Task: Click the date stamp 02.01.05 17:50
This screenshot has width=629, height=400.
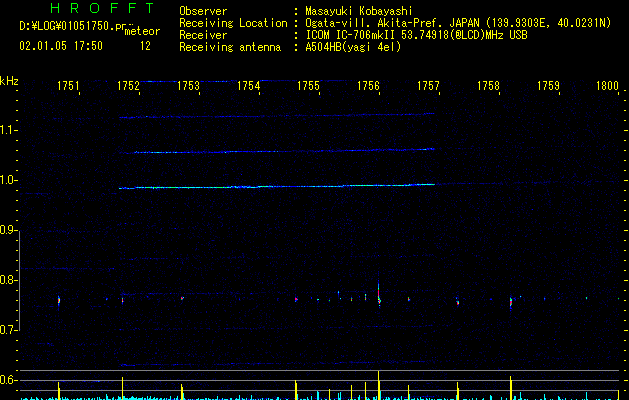Action: tap(61, 46)
